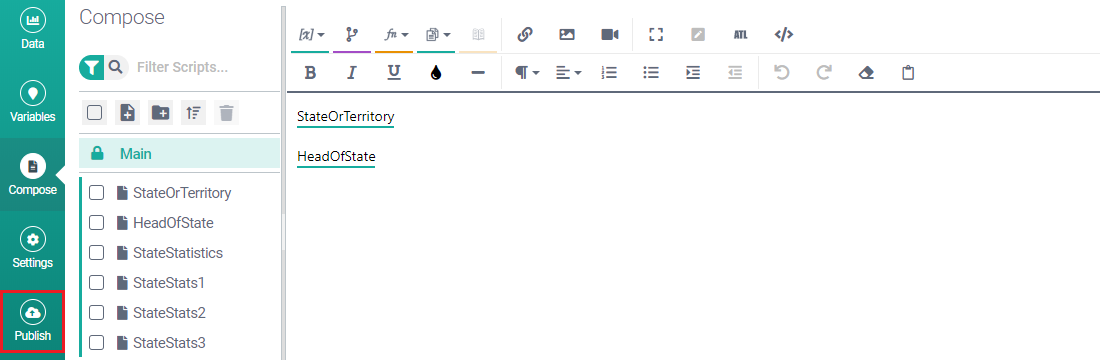This screenshot has height=360, width=1100.
Task: Add a new script folder
Action: click(161, 112)
